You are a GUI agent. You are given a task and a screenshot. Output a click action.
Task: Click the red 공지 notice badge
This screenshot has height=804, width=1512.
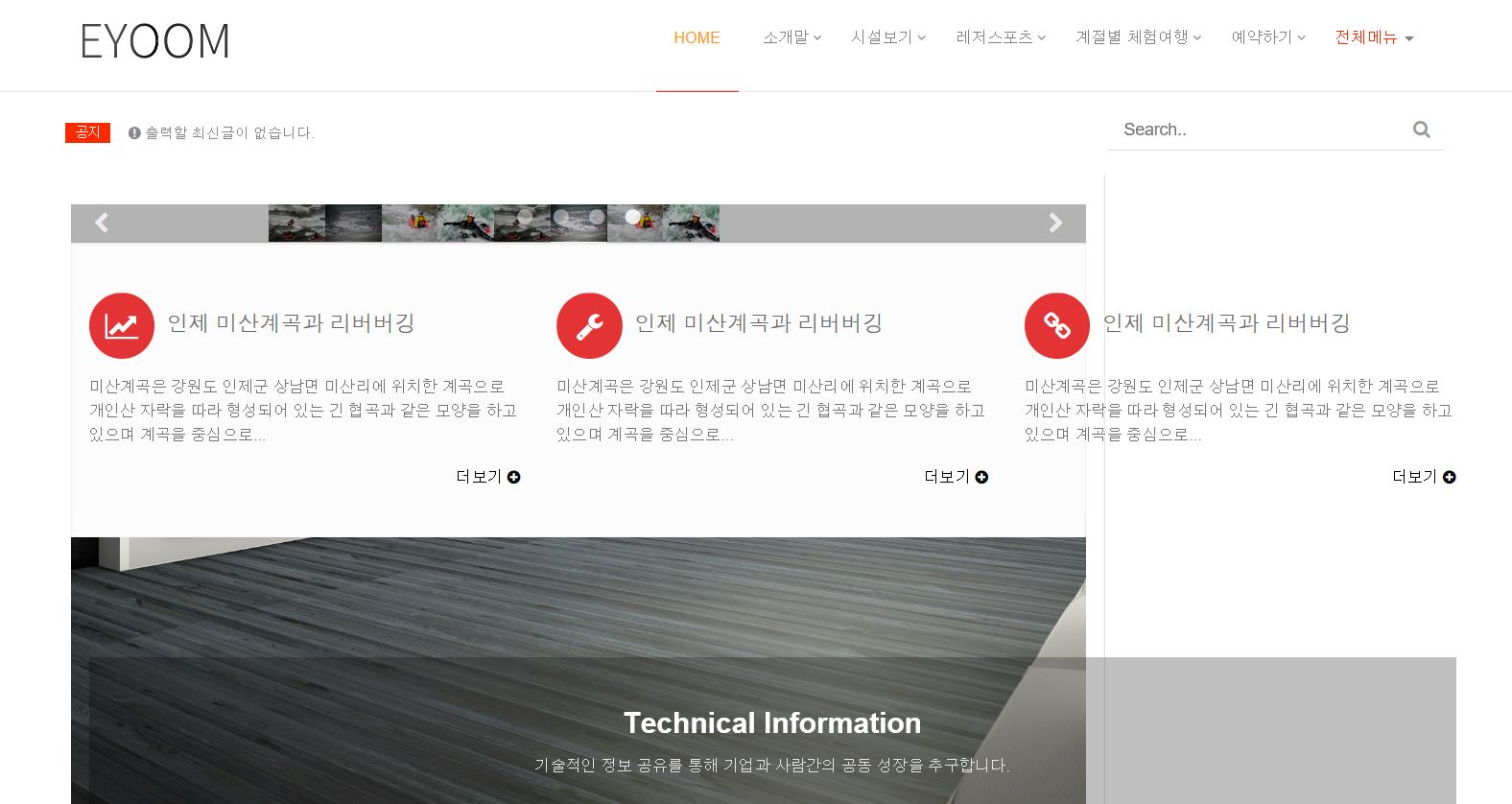[88, 132]
